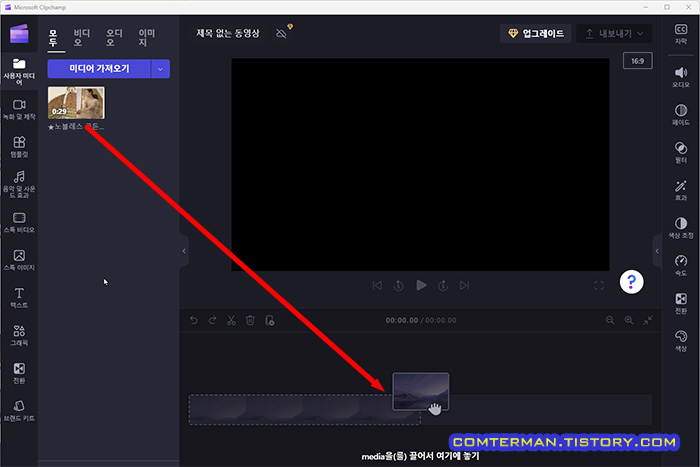
Task: Play the video preview
Action: 421,285
